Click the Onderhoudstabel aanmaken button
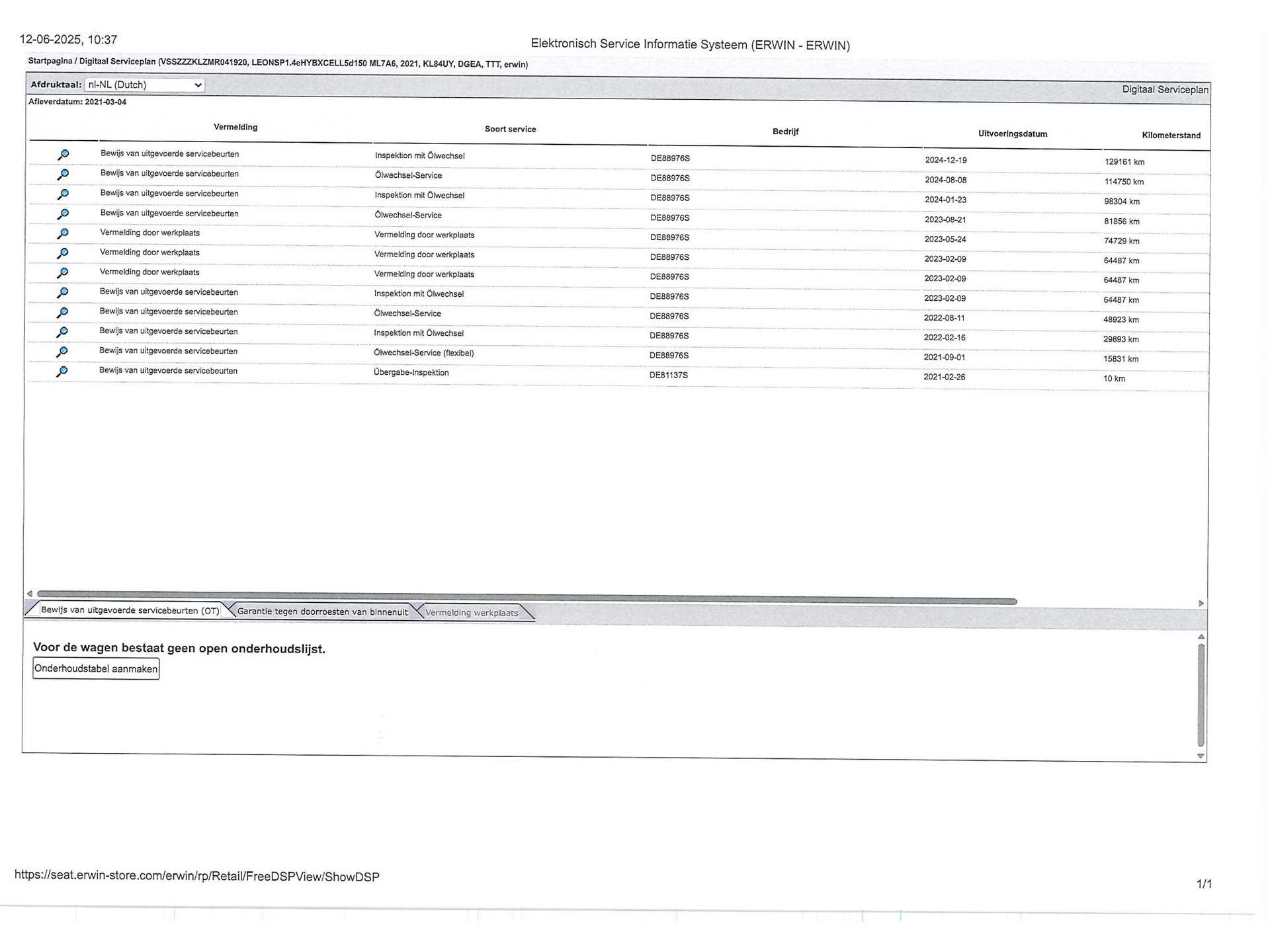The height and width of the screenshot is (952, 1270). [96, 668]
